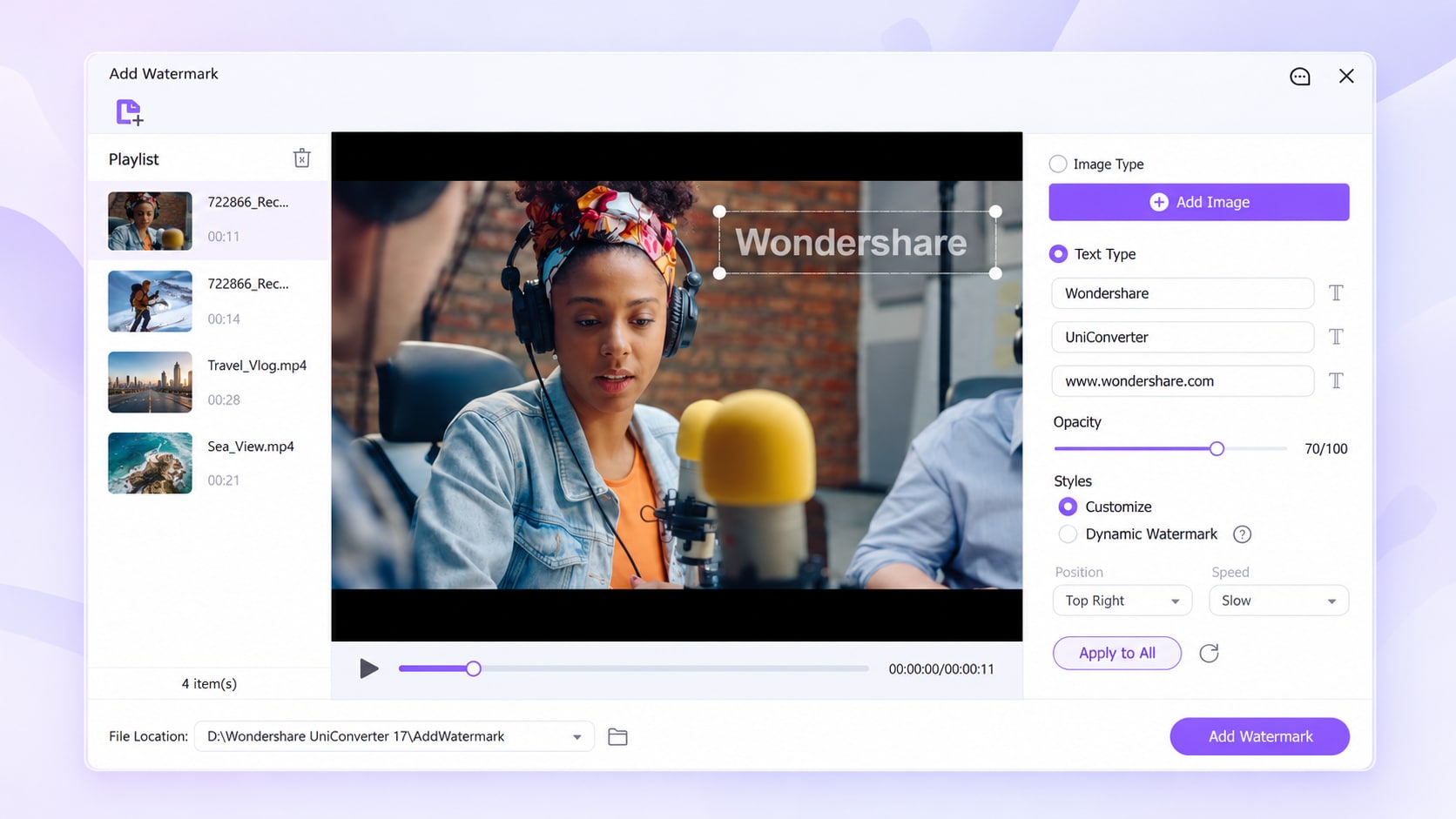The width and height of the screenshot is (1456, 819).
Task: Select the Travel_Vlog.mp4 thumbnail
Action: point(150,382)
